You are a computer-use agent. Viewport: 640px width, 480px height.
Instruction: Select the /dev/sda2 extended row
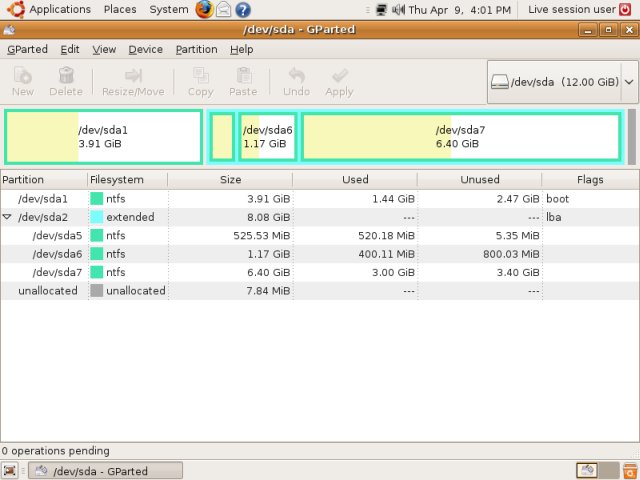[320, 217]
